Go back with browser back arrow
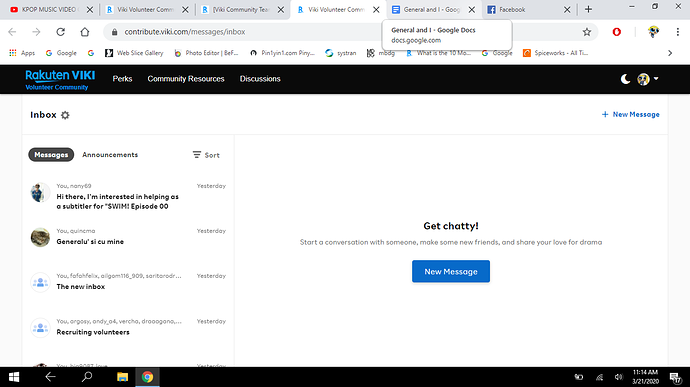Viewport: 690px width, 387px height. click(12, 32)
